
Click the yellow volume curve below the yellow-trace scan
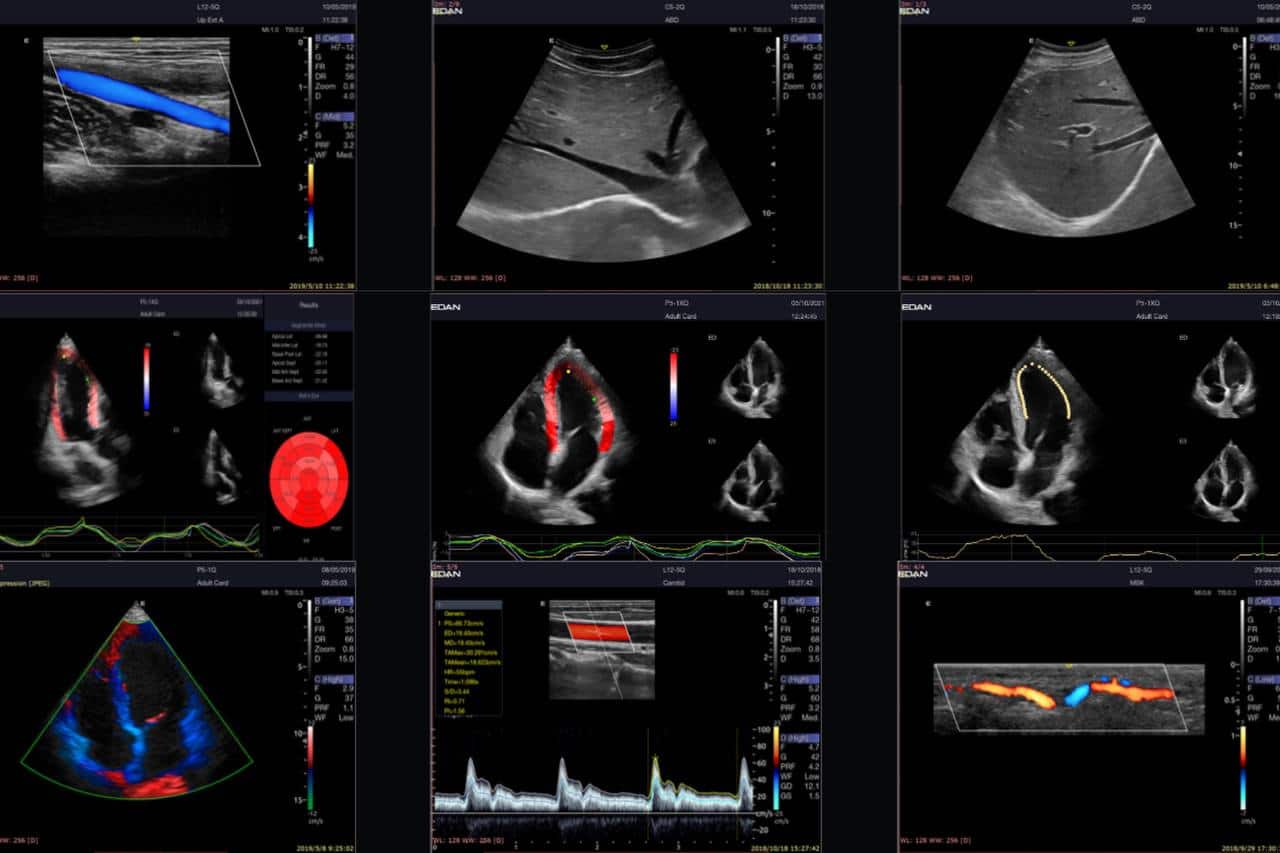(1097, 545)
